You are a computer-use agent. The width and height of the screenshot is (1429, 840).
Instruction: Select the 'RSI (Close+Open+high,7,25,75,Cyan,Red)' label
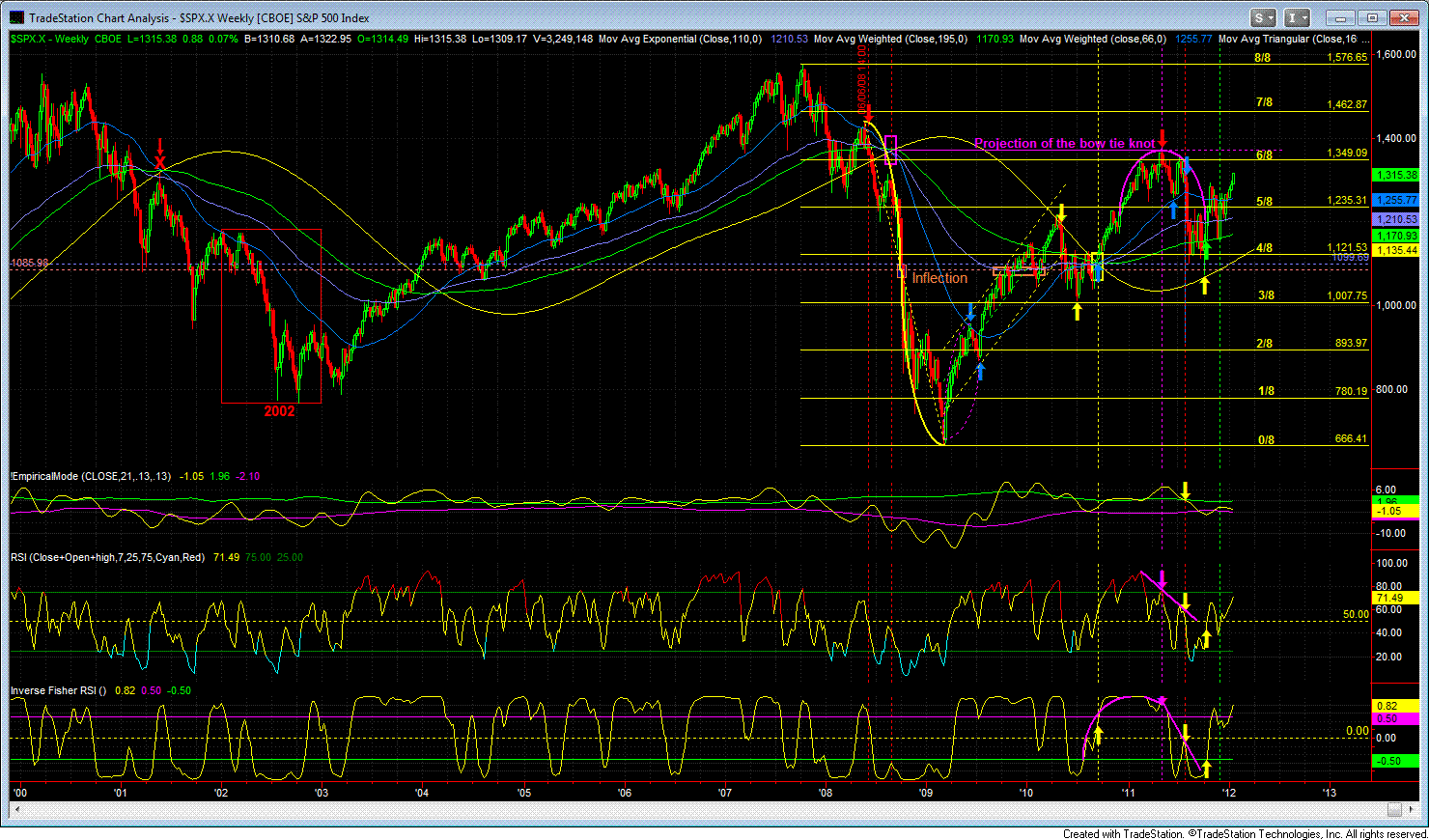pos(107,557)
